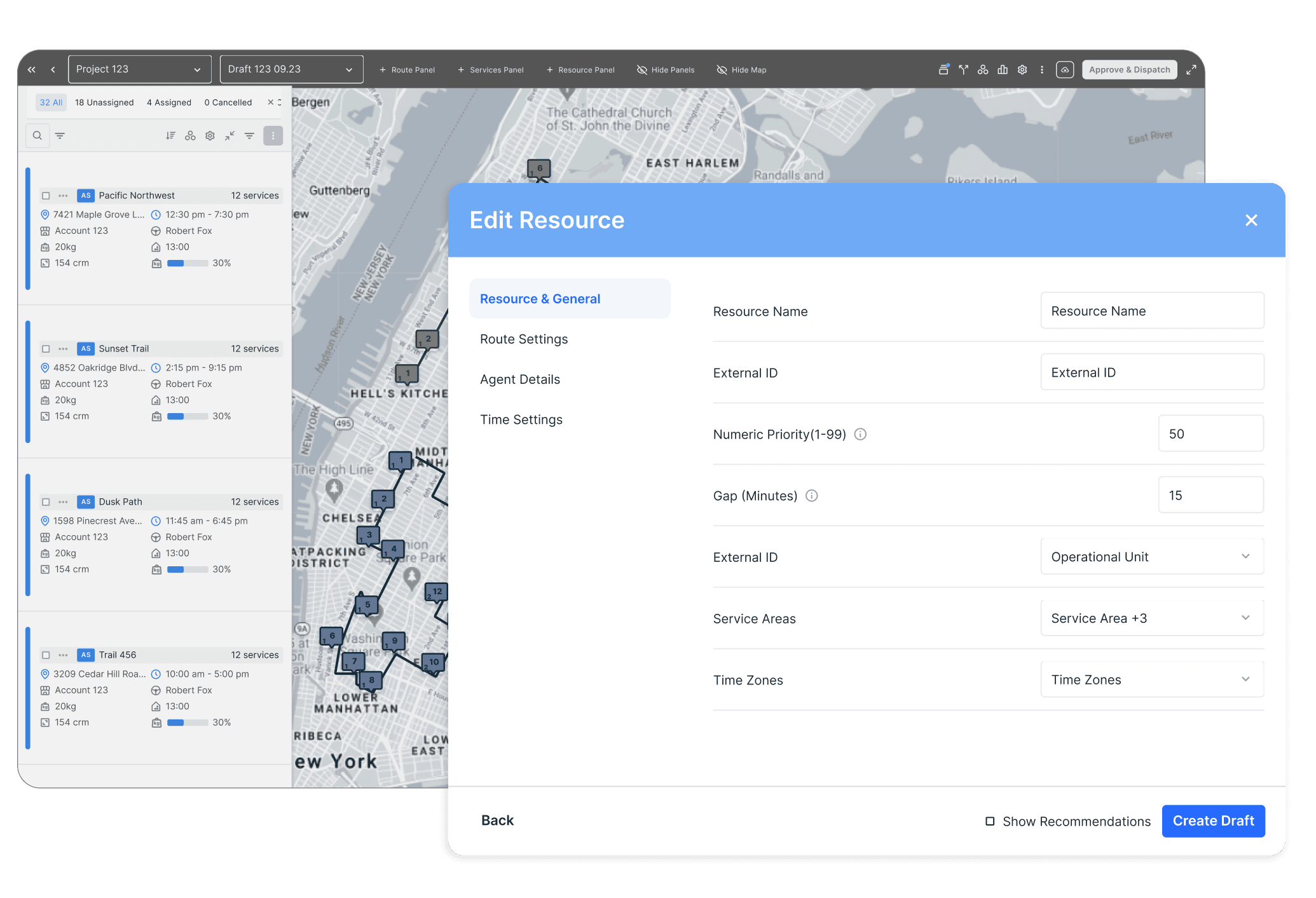Open route panel settings gear
Image resolution: width=1316 pixels, height=898 pixels.
(210, 135)
